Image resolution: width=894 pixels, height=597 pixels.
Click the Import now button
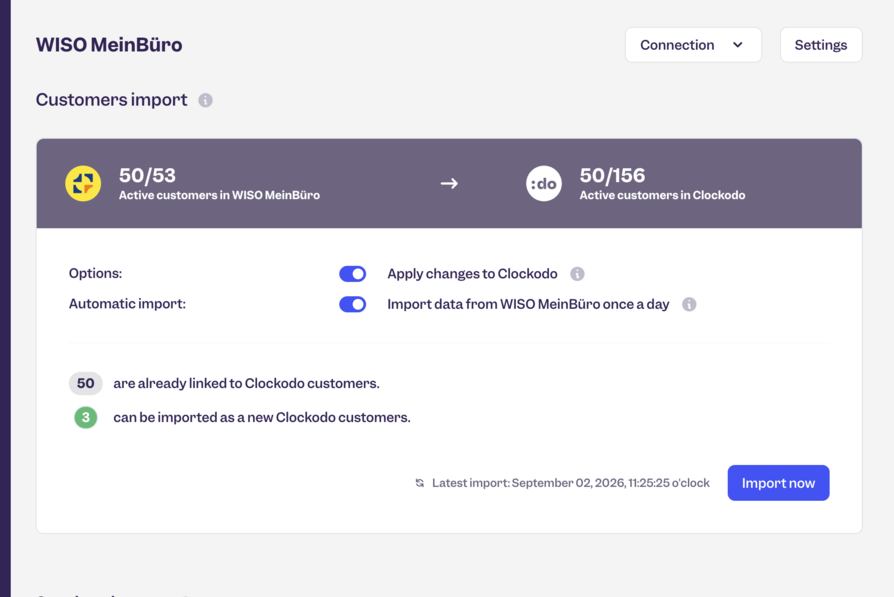point(778,483)
